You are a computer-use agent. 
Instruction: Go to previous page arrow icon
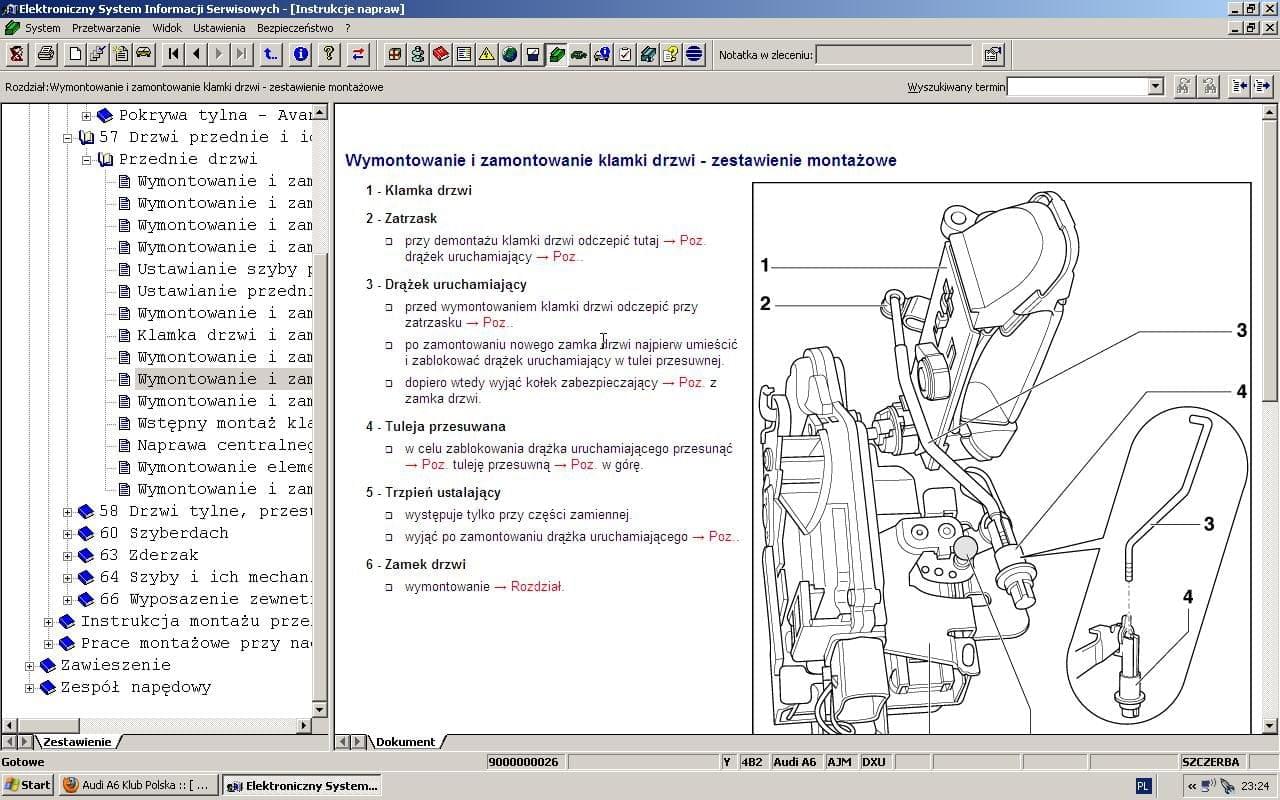coord(196,54)
